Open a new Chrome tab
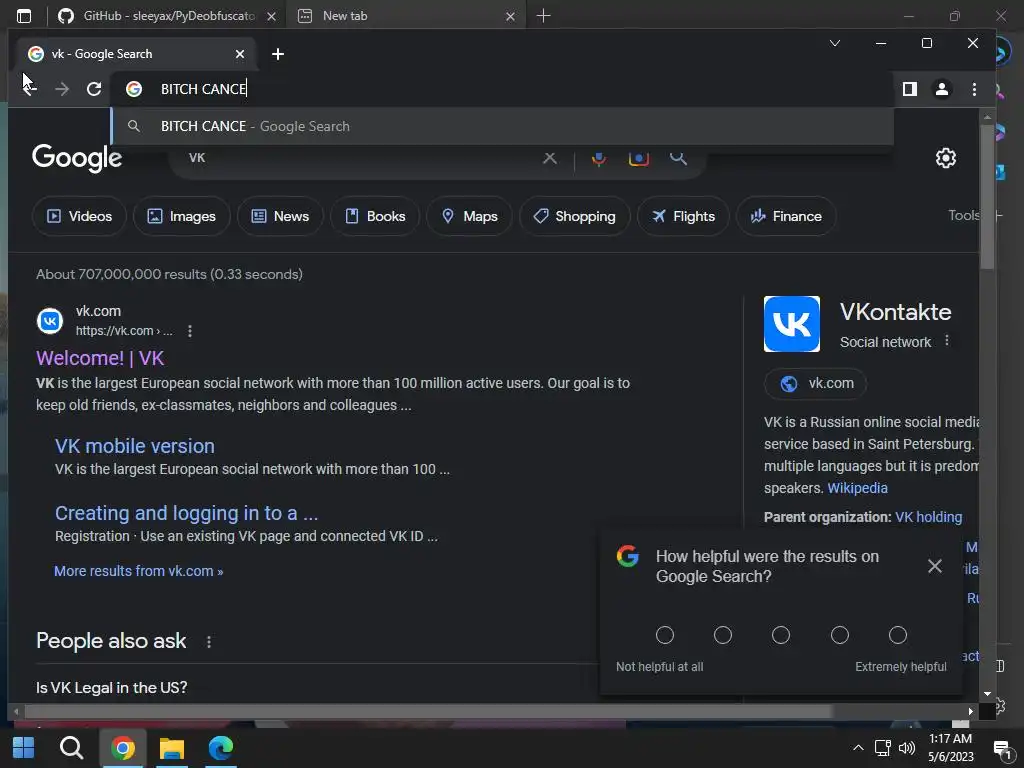1024x768 pixels. (x=278, y=54)
